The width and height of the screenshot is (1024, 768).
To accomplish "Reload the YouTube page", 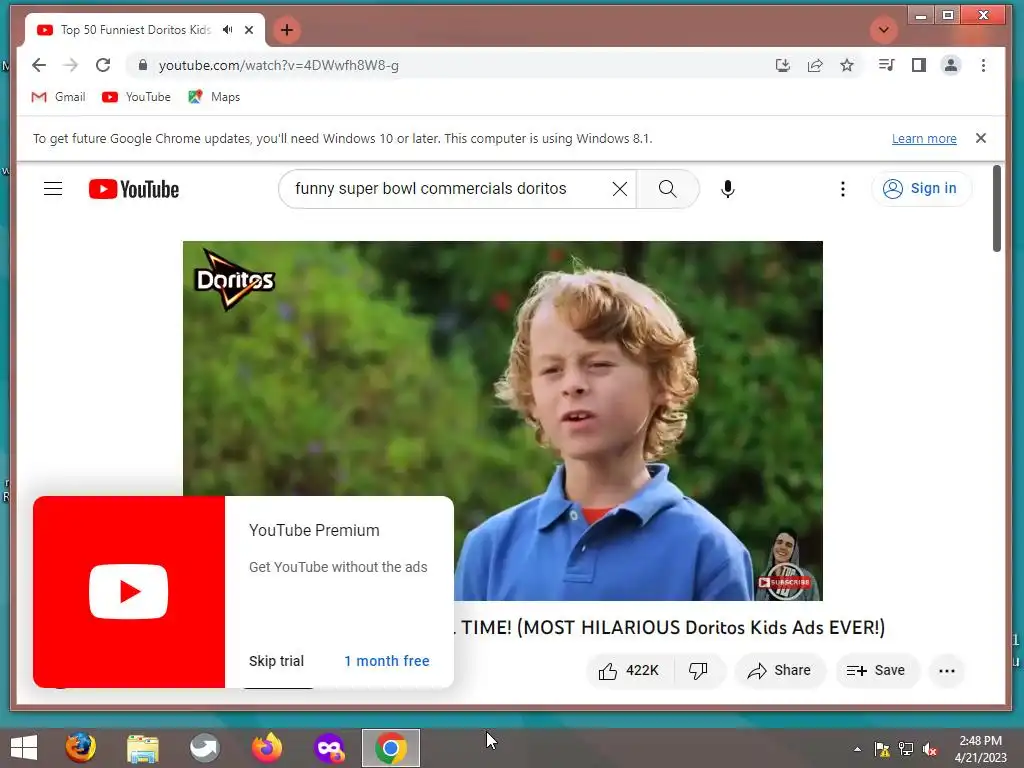I will pos(103,65).
